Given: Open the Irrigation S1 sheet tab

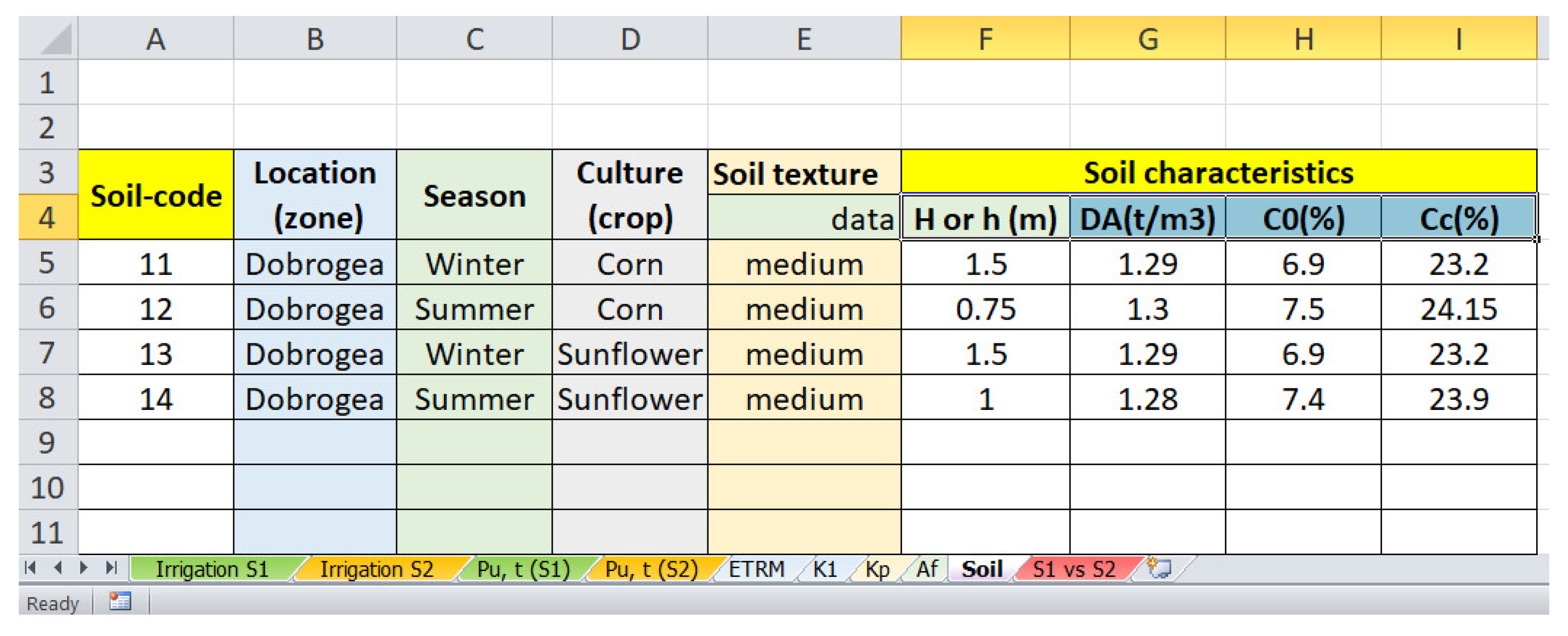Looking at the screenshot, I should point(212,569).
